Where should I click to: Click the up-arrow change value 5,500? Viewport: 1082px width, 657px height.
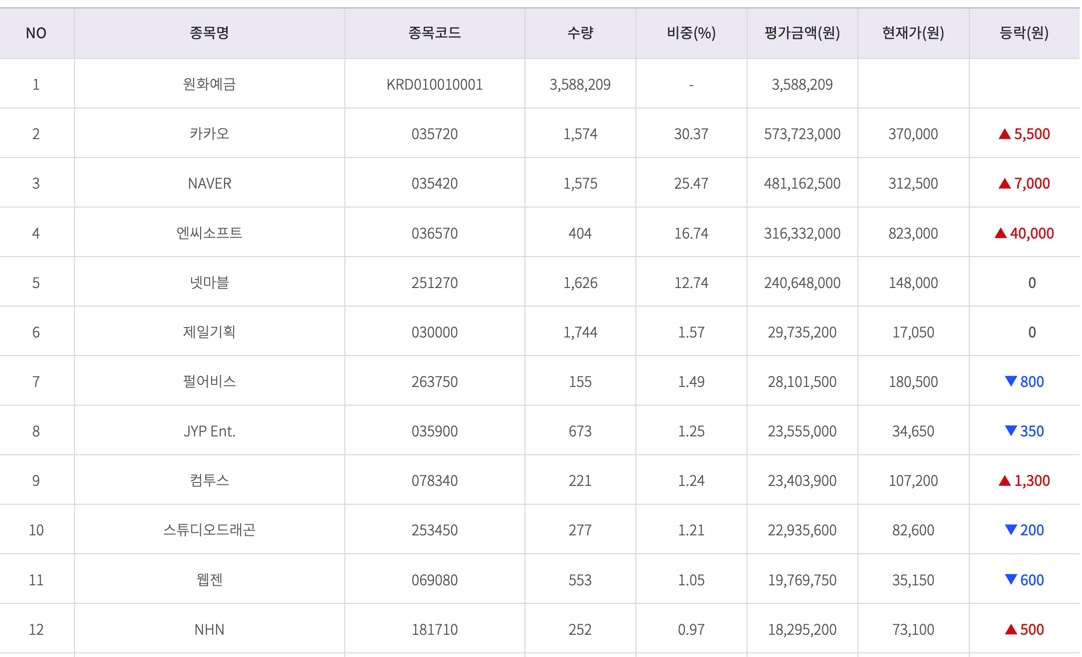point(1024,134)
